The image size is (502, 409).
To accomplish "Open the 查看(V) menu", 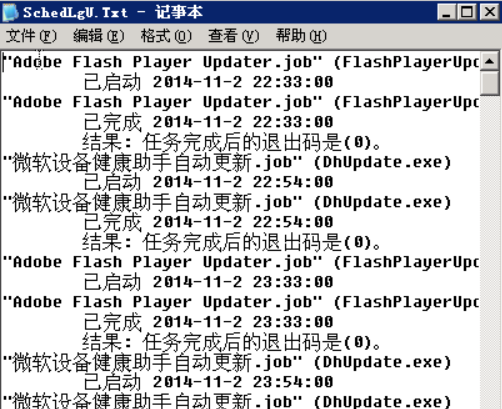I will [234, 36].
